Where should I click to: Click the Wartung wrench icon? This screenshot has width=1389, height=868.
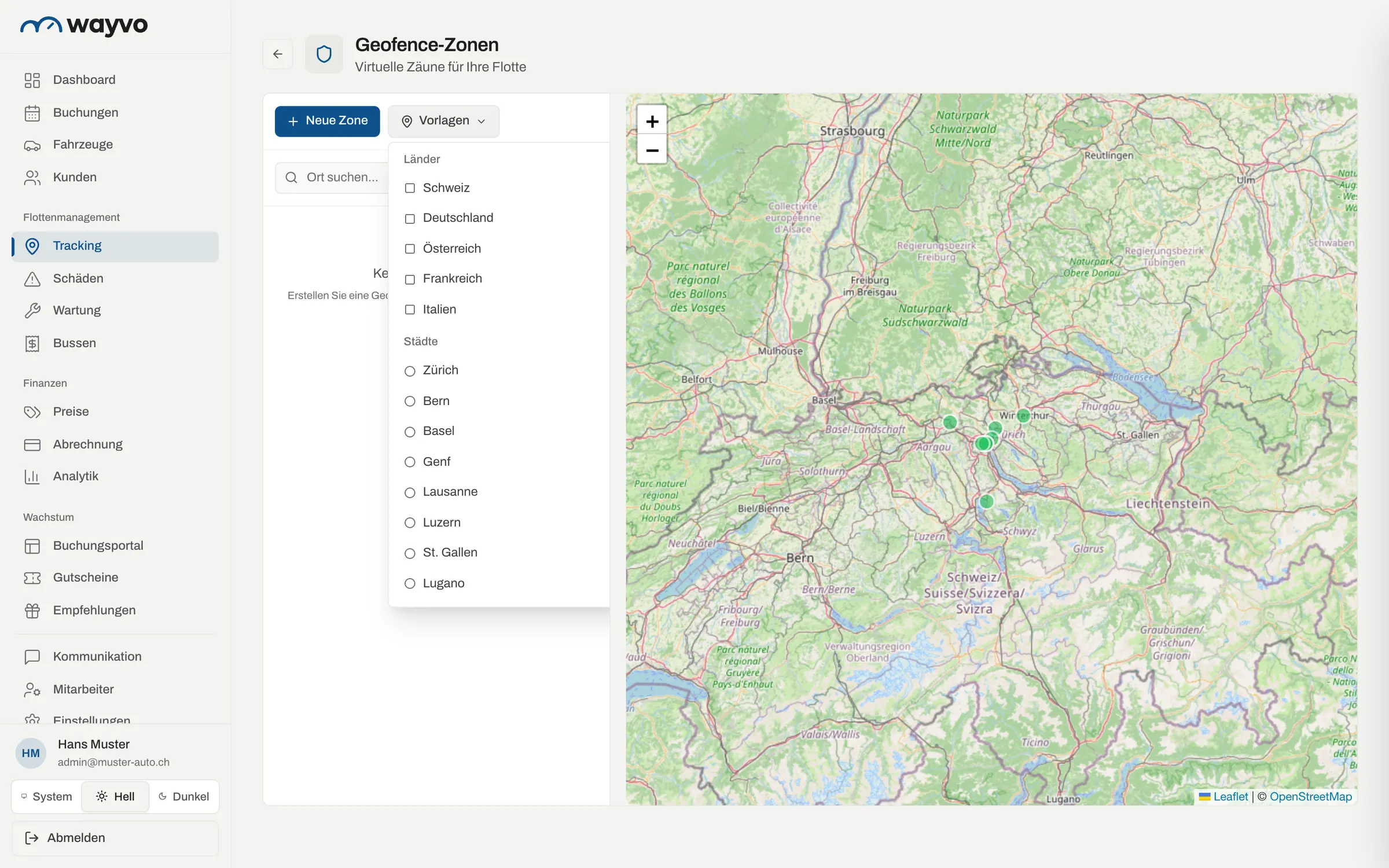pos(32,311)
